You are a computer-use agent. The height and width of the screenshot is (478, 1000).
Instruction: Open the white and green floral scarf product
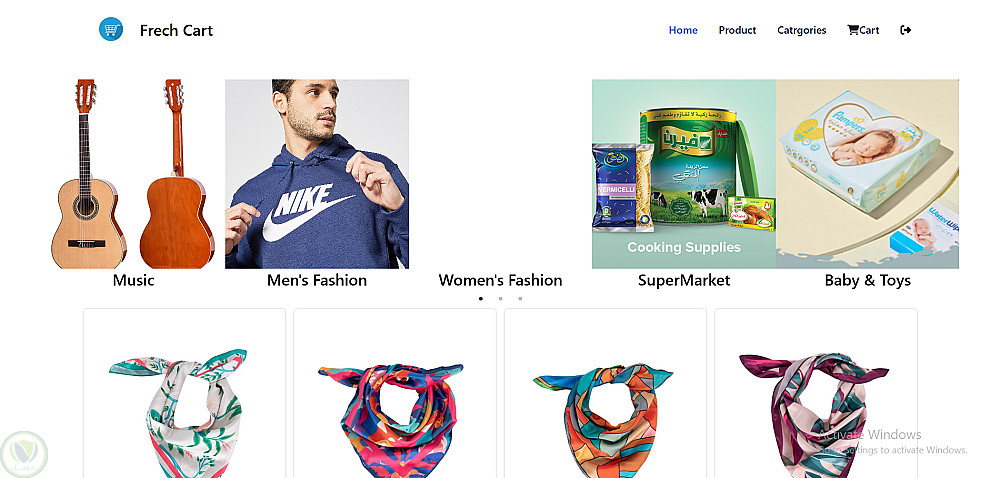[x=184, y=393]
